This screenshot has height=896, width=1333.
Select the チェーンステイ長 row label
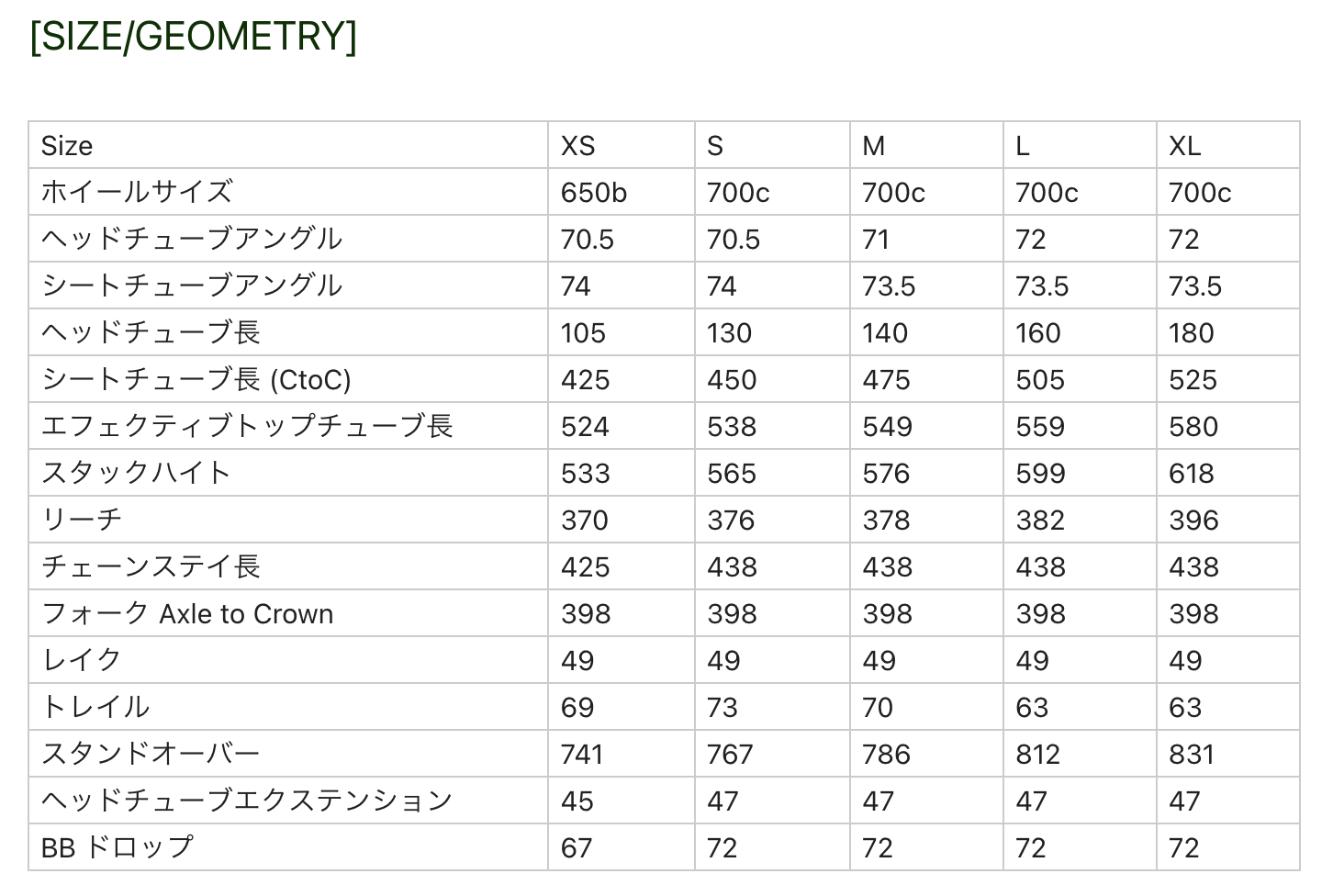click(x=151, y=566)
